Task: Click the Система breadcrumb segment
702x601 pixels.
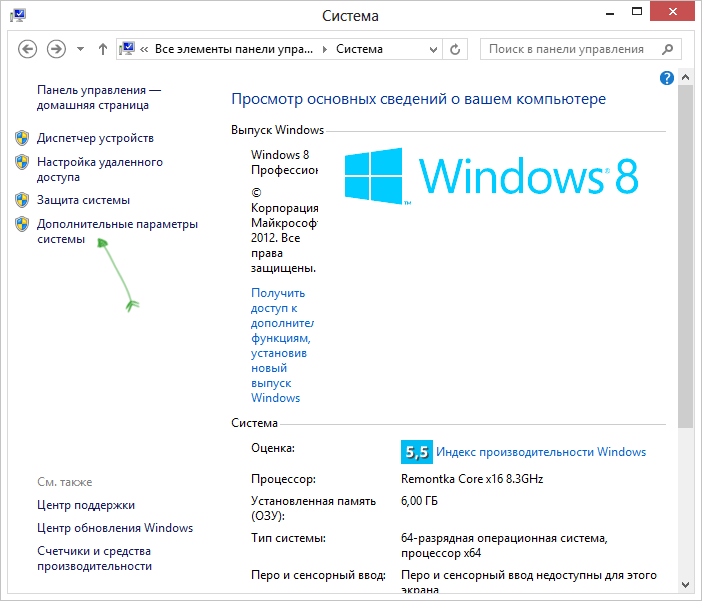Action: click(360, 49)
